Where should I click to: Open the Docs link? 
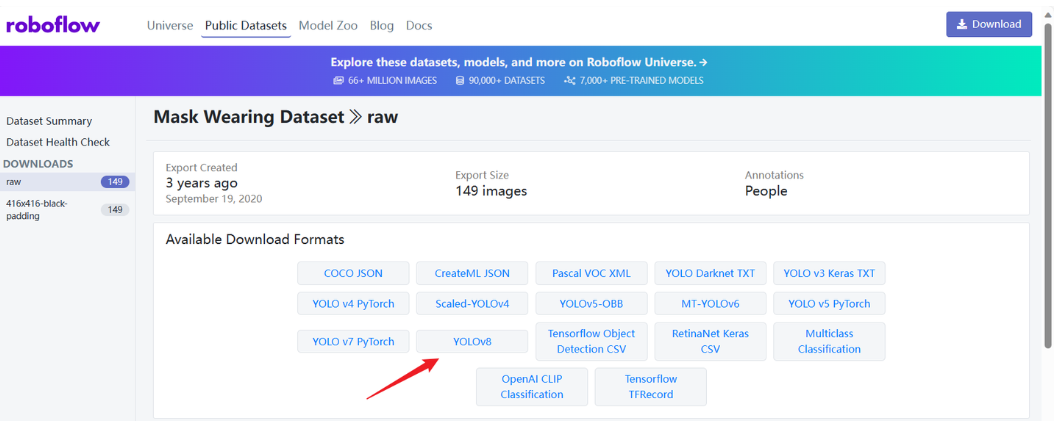419,26
